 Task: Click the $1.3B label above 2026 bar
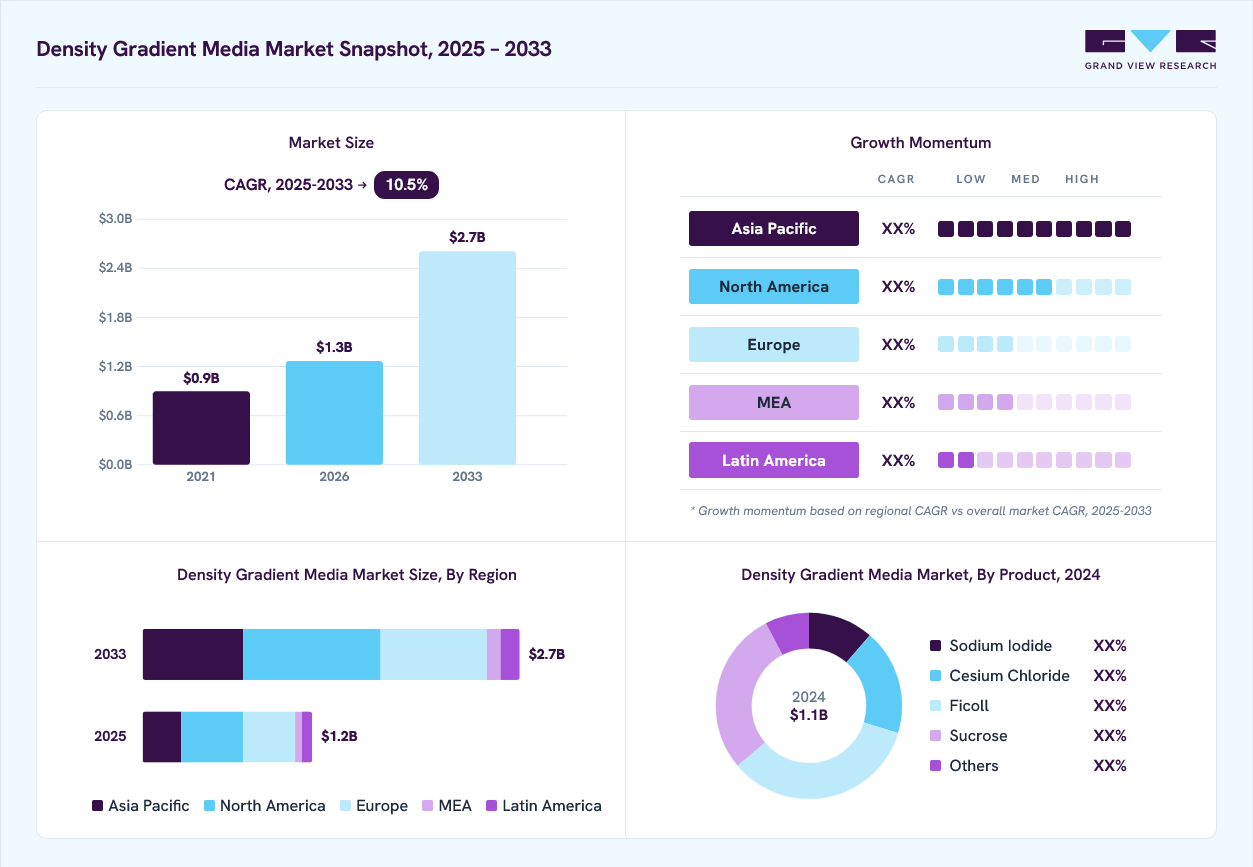[334, 347]
